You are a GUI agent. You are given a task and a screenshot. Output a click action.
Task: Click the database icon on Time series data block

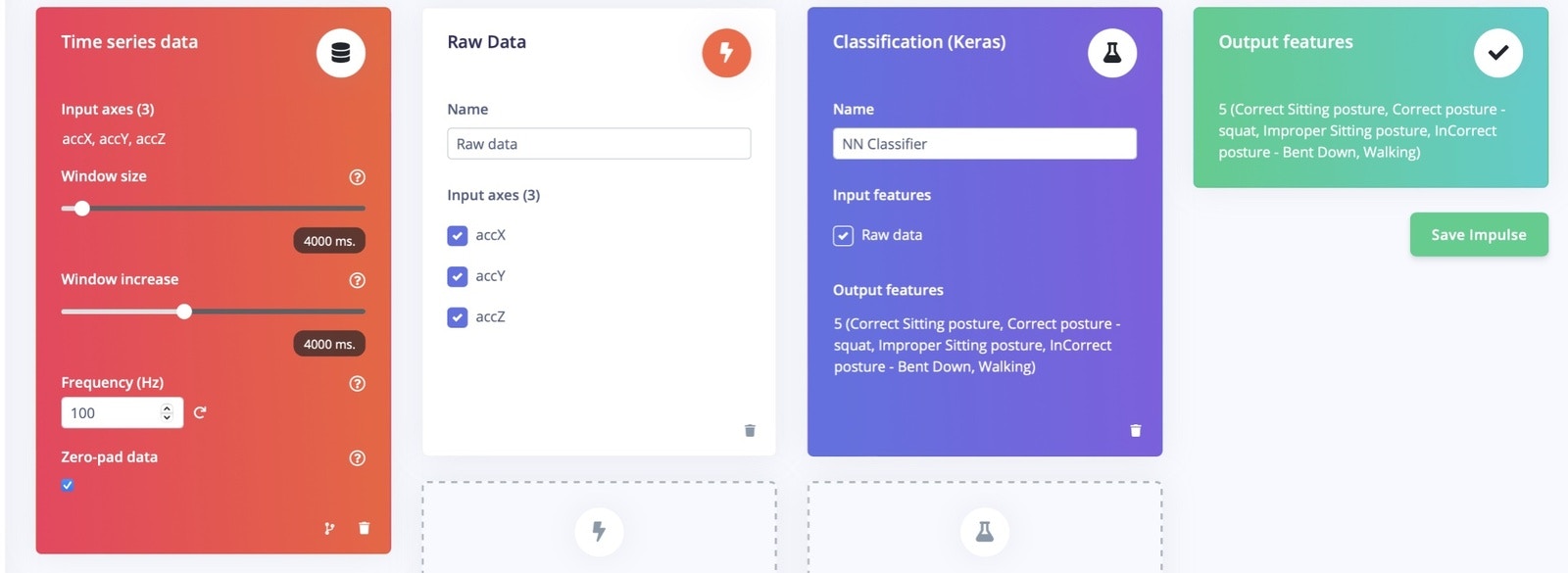click(340, 53)
